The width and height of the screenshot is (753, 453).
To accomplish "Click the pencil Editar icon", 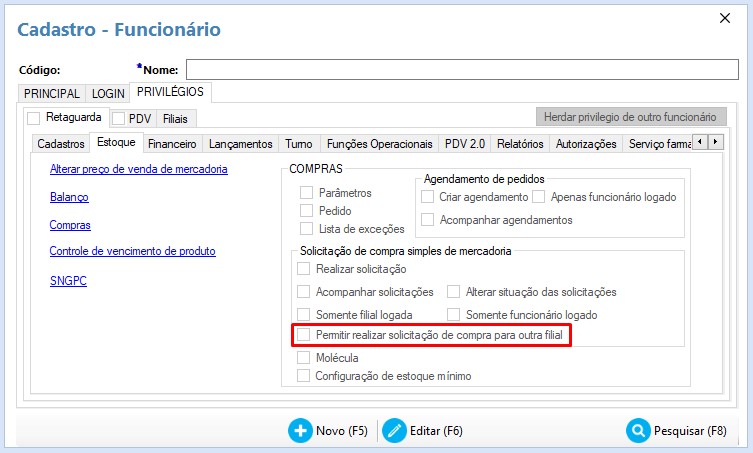I will (394, 431).
